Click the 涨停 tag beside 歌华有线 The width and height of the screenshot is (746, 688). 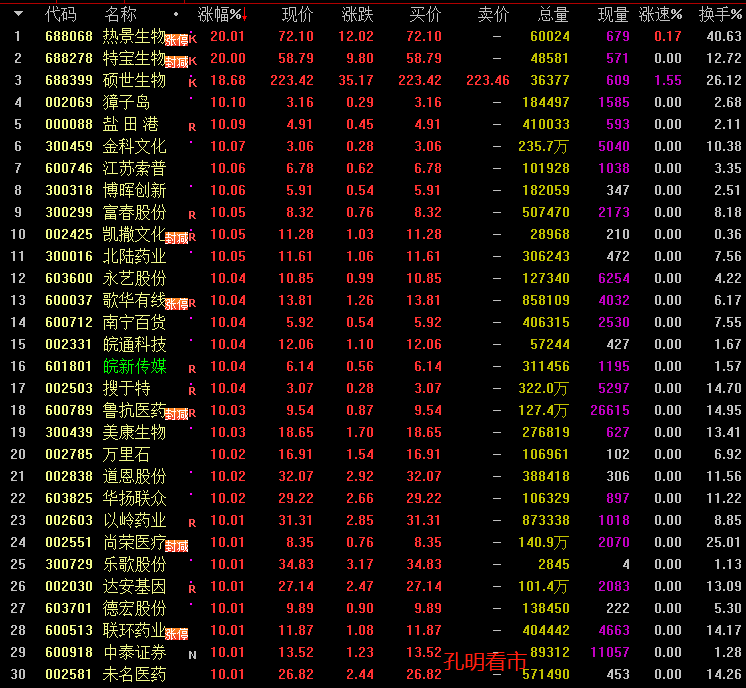point(177,304)
